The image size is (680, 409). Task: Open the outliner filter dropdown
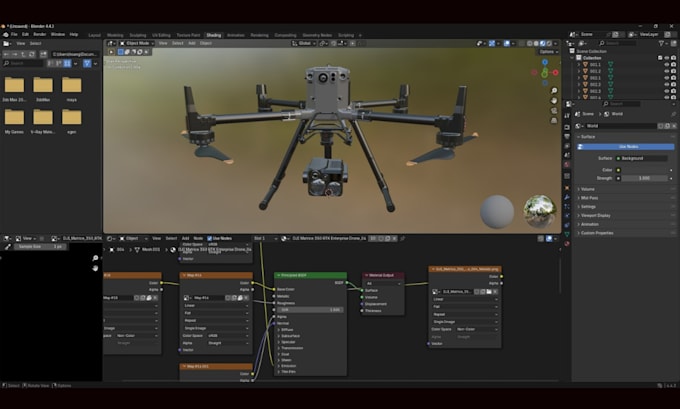(663, 43)
